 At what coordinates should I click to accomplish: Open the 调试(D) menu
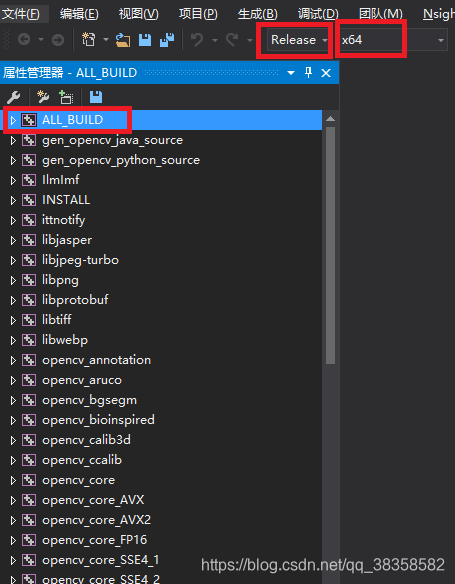point(318,14)
